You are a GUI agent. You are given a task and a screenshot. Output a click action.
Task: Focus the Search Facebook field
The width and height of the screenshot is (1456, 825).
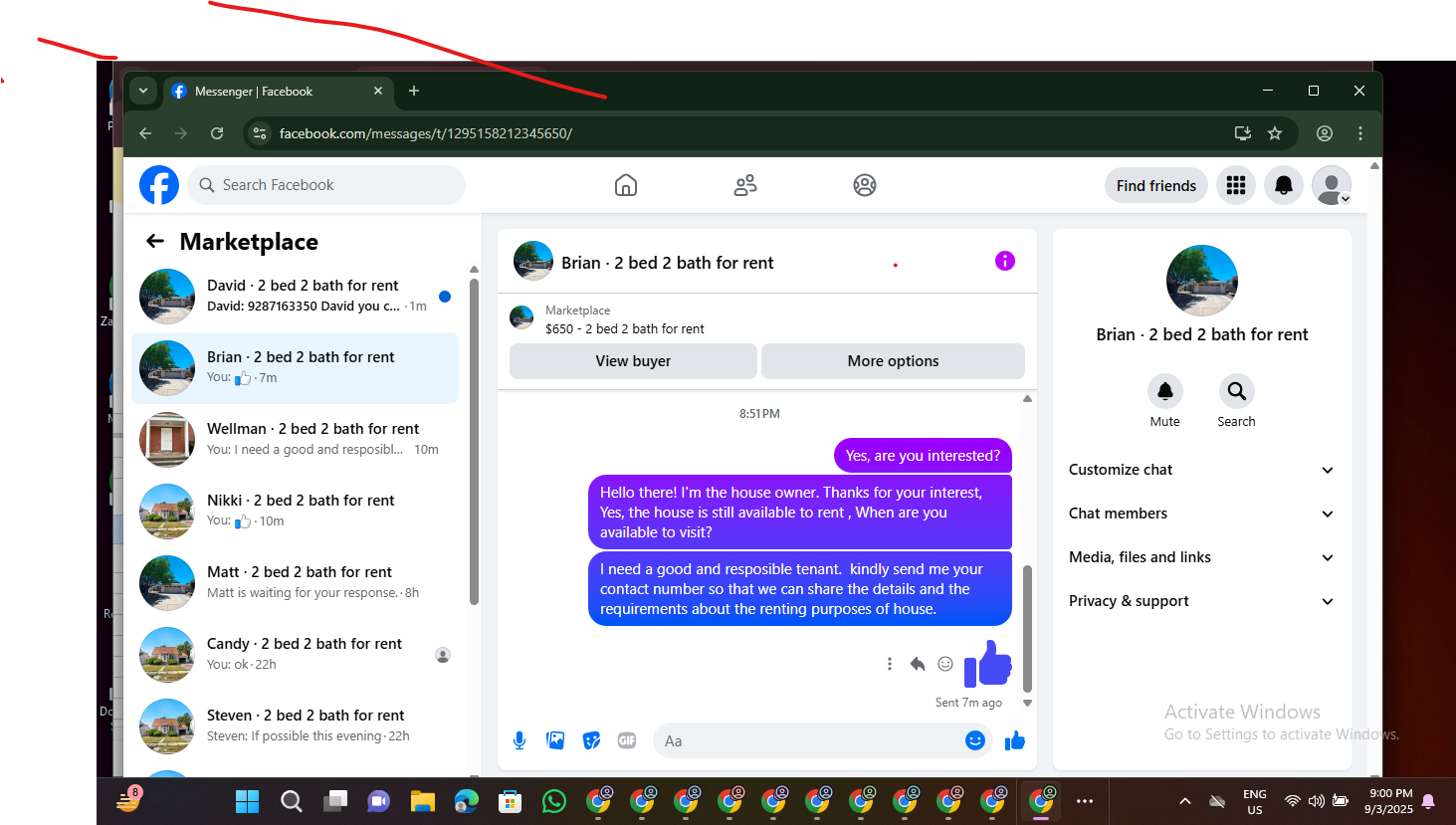(x=326, y=185)
